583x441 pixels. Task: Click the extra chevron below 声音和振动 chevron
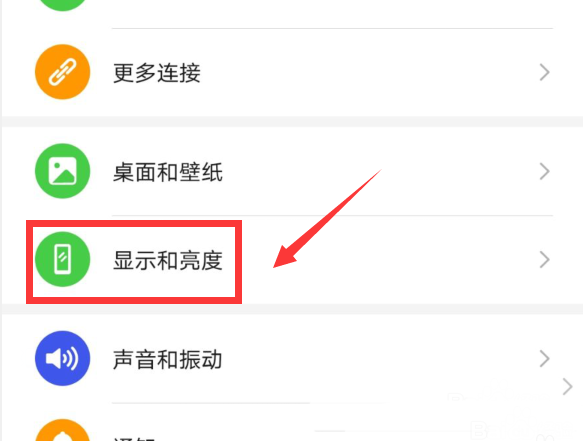(567, 387)
